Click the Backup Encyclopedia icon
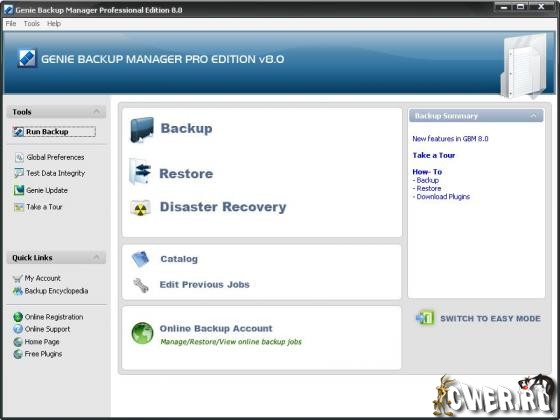Screen dimensions: 560x420 (x=18, y=291)
